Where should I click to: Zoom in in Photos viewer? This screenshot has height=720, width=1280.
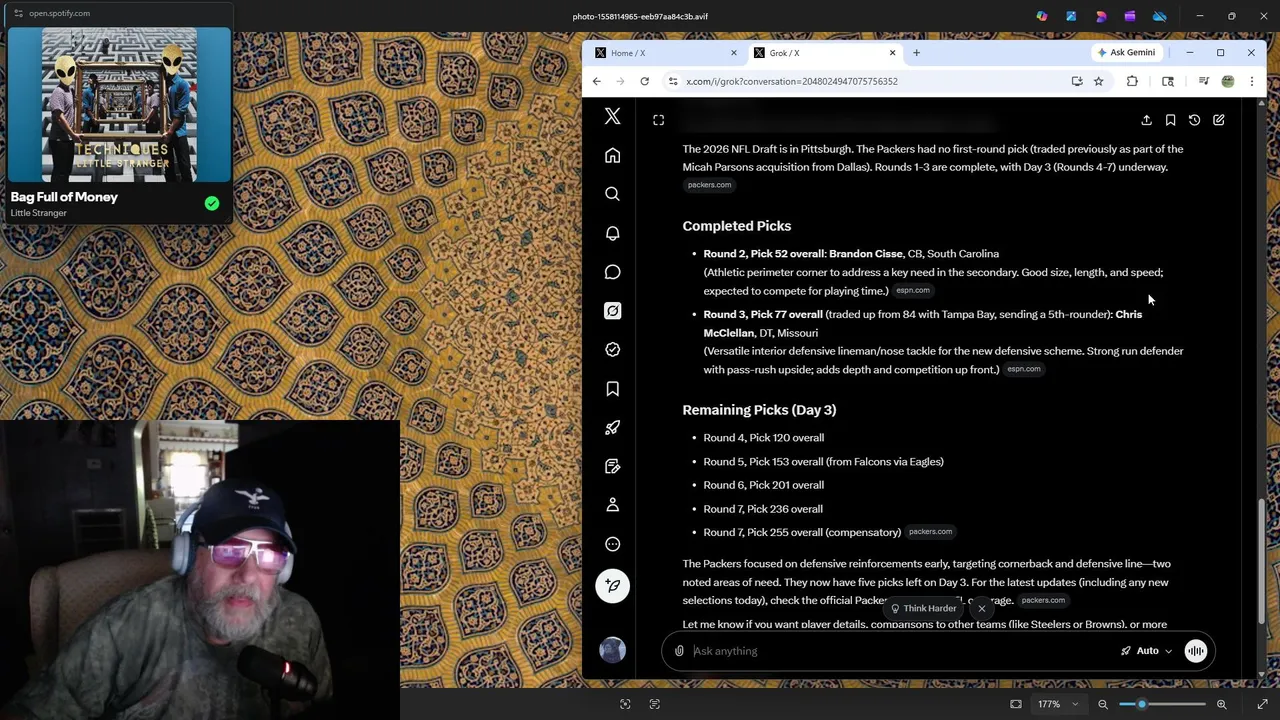[1221, 704]
